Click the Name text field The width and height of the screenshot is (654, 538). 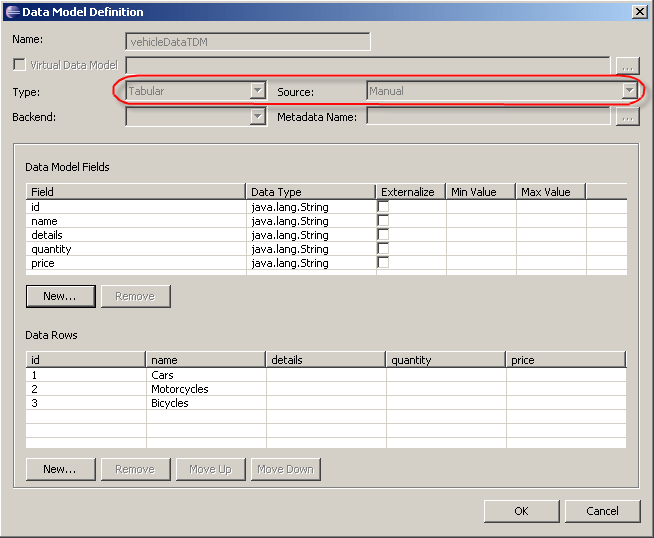click(x=248, y=41)
